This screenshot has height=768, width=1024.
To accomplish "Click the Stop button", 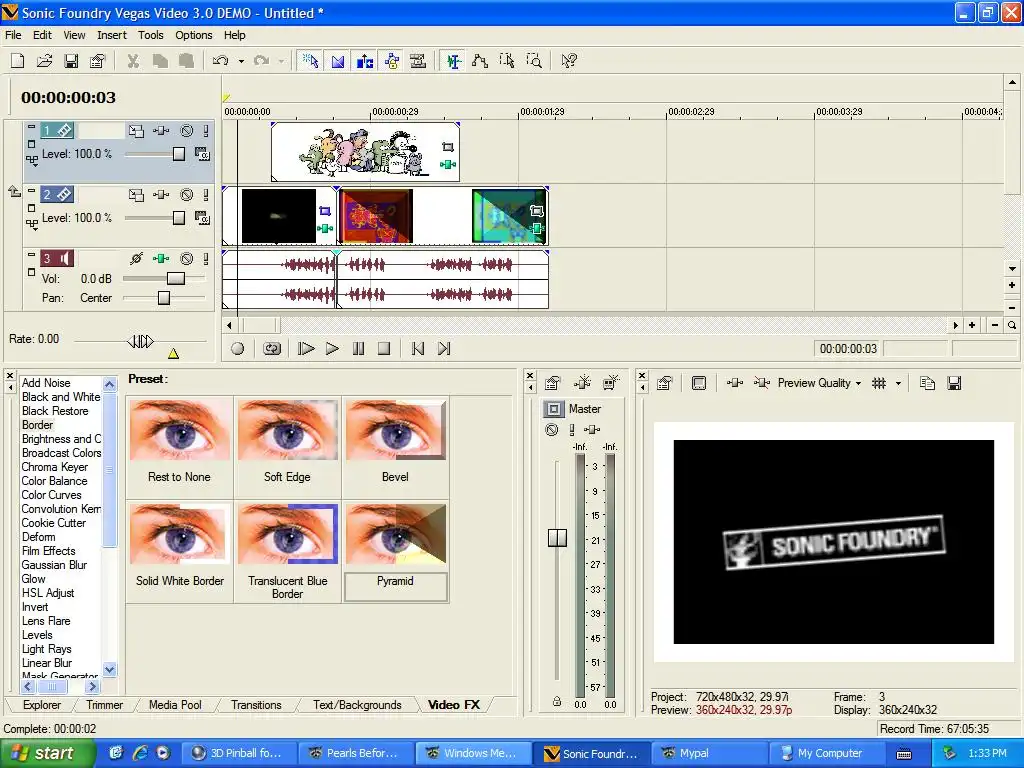I will (385, 349).
